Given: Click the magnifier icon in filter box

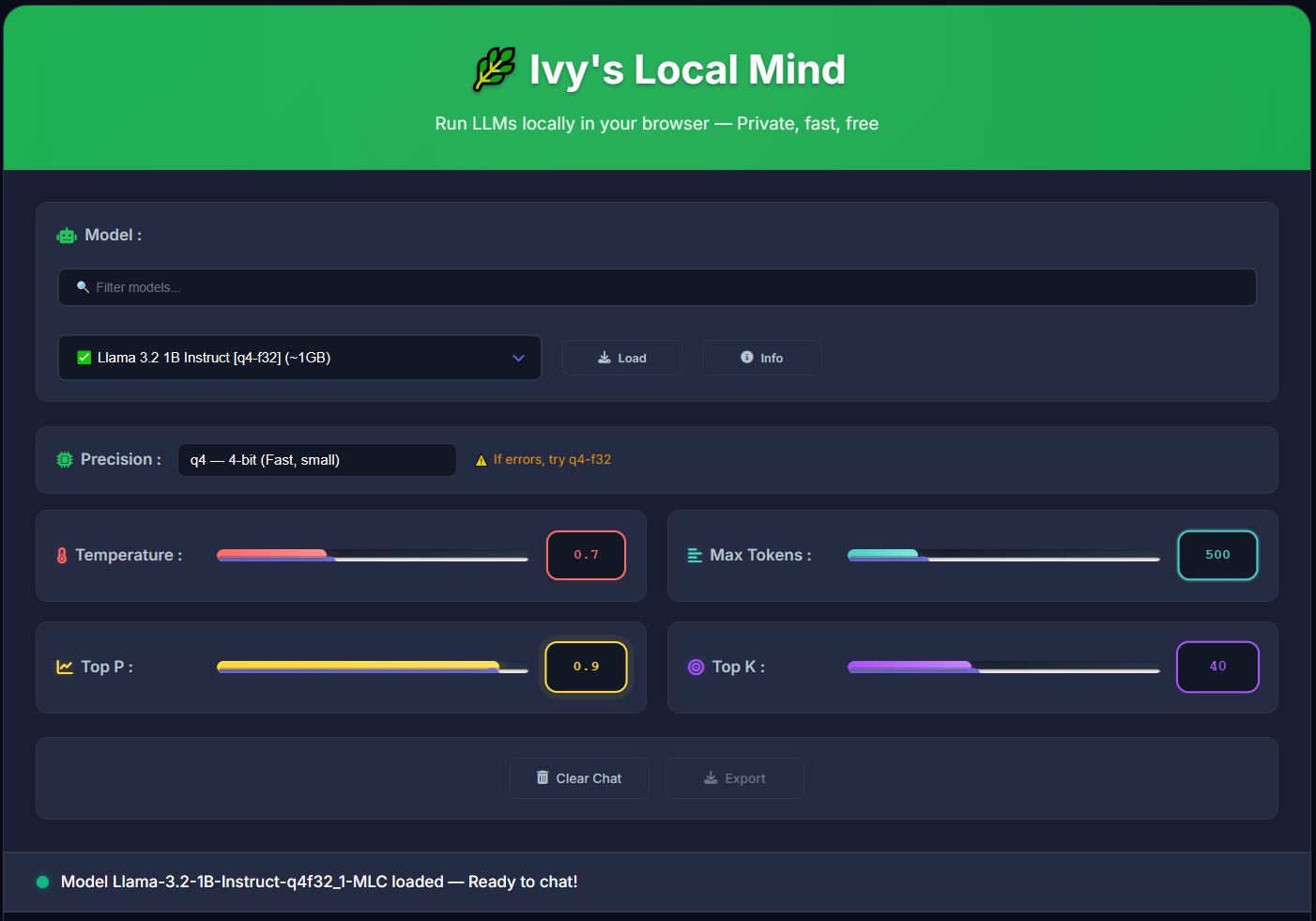Looking at the screenshot, I should tap(83, 287).
